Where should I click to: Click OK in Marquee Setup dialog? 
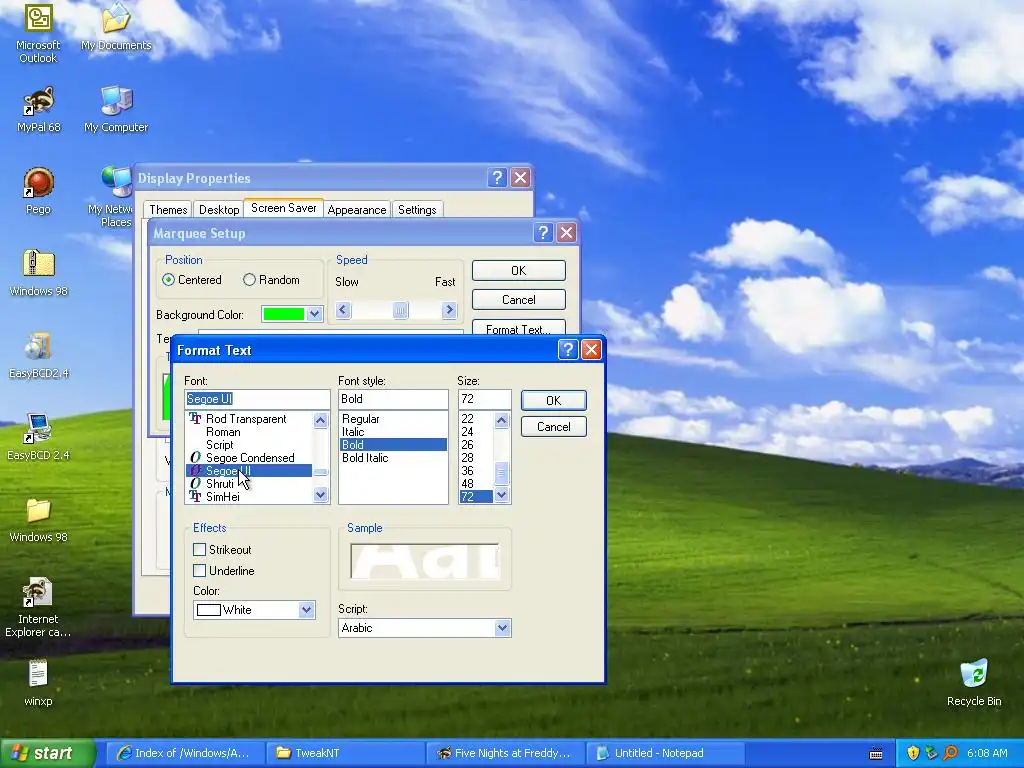pos(519,271)
